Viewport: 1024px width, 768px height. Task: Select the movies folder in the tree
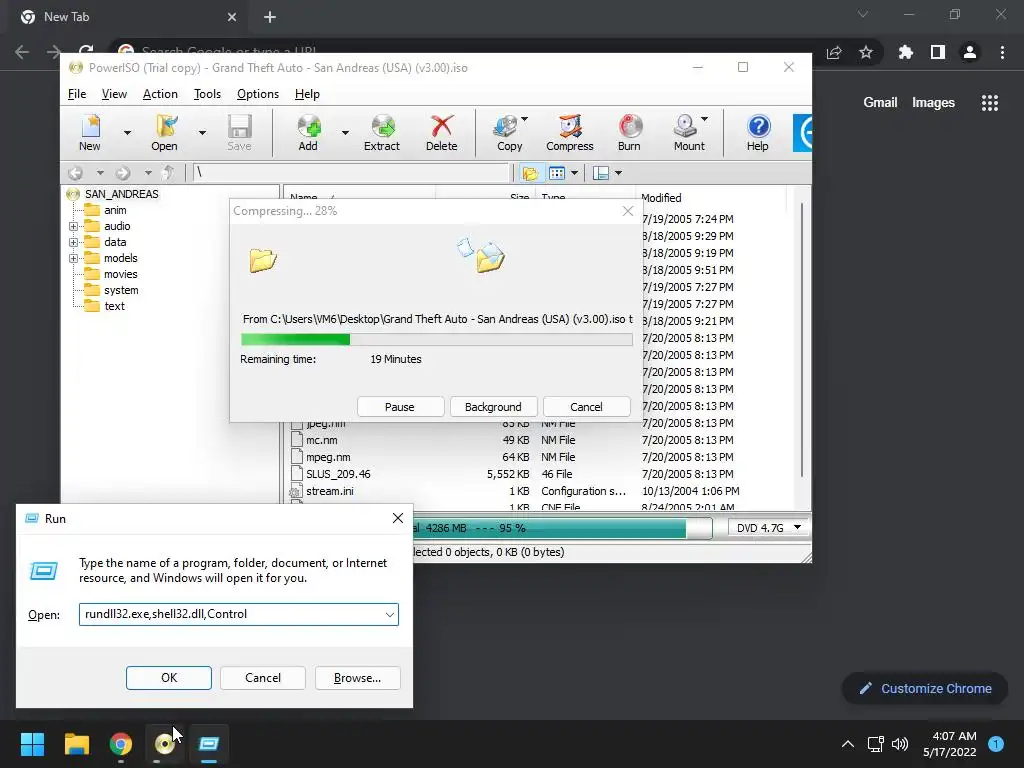[121, 274]
